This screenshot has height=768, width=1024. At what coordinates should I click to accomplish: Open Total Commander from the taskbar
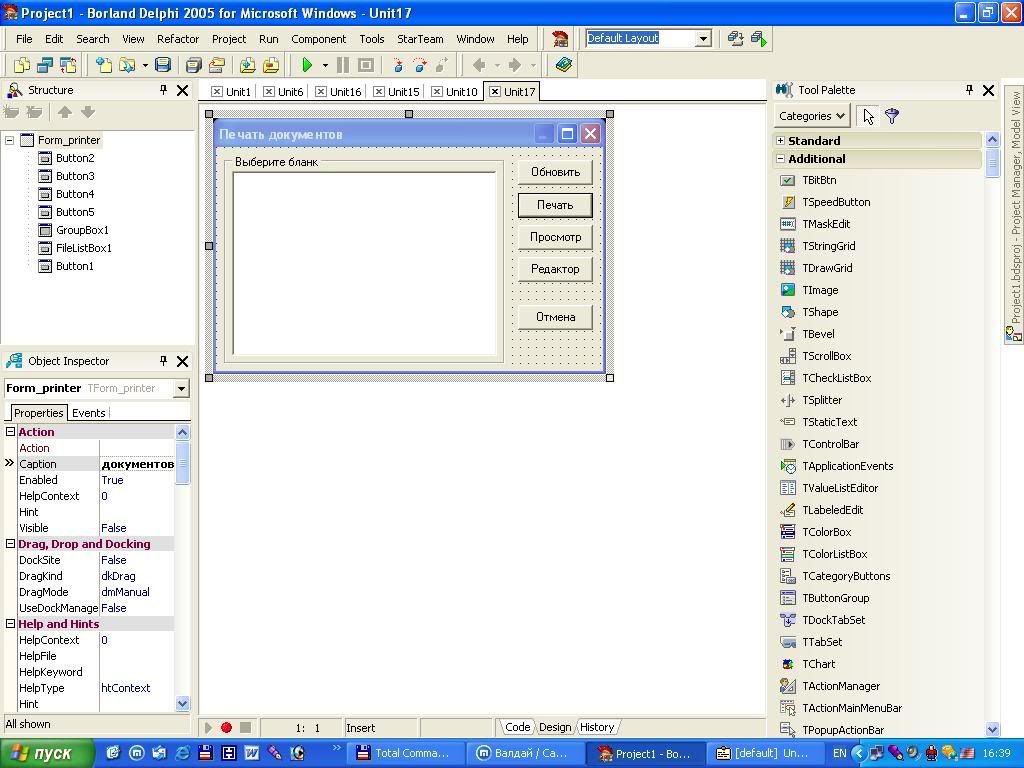point(404,754)
